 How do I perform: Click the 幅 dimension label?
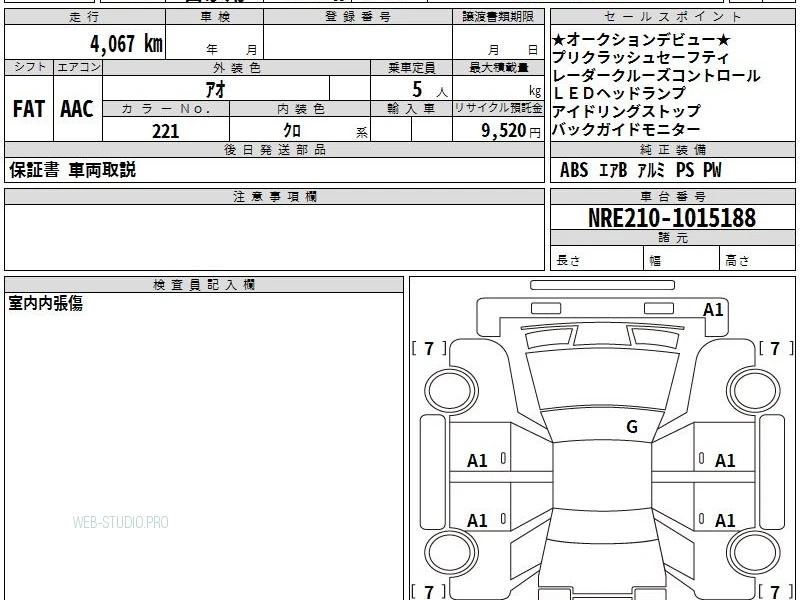(x=655, y=261)
